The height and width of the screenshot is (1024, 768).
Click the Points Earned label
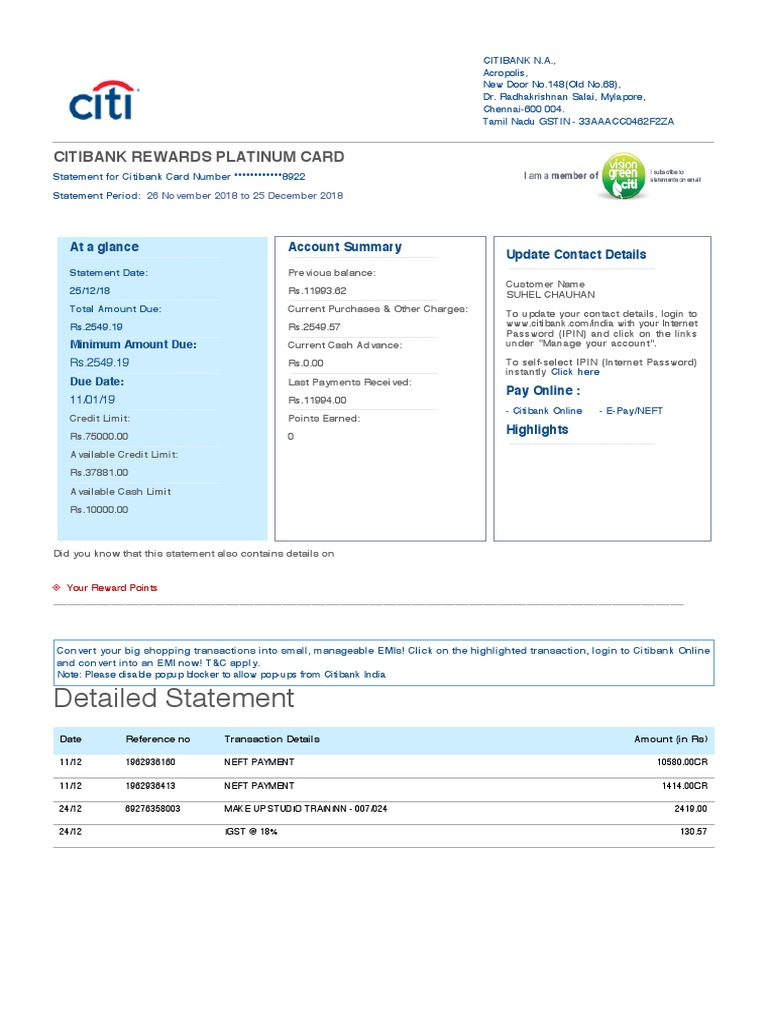324,418
